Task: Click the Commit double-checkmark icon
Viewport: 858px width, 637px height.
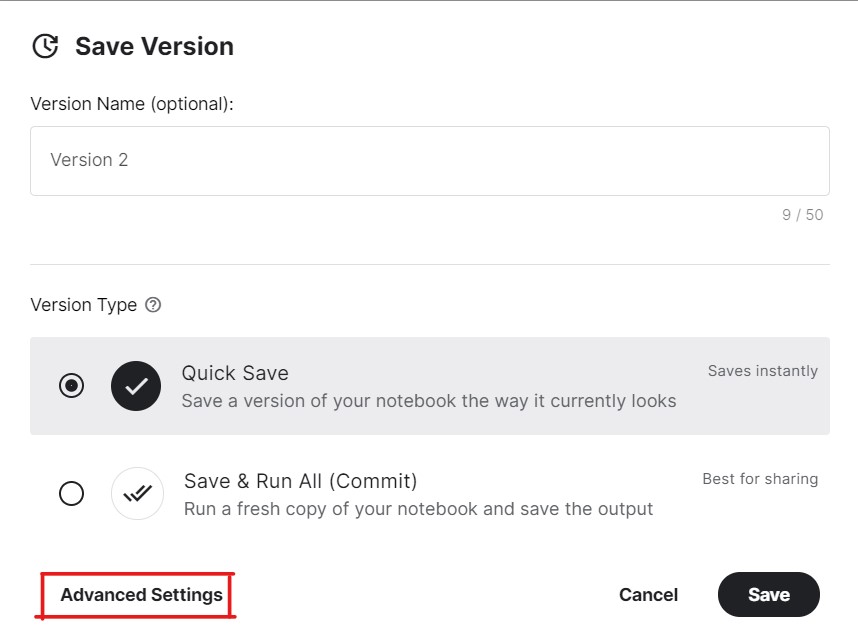Action: (x=137, y=493)
